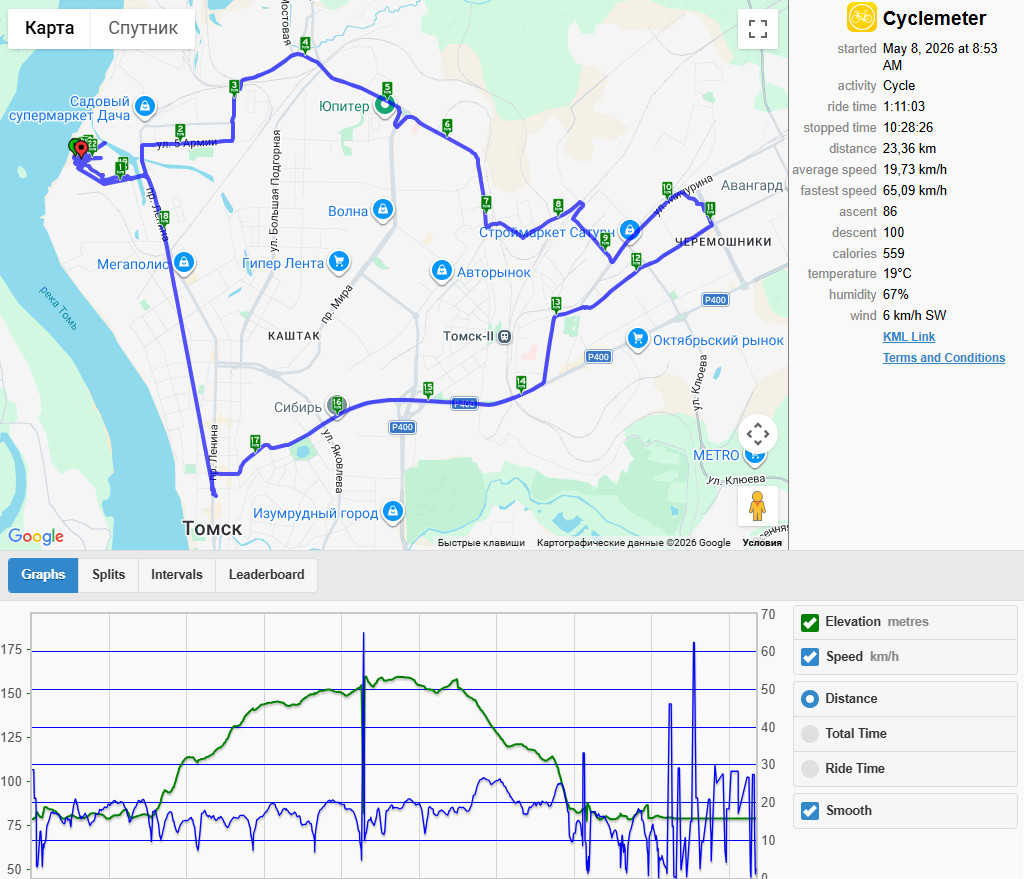This screenshot has width=1024, height=879.
Task: Click the Cyclemeter app logo icon
Action: tap(861, 18)
